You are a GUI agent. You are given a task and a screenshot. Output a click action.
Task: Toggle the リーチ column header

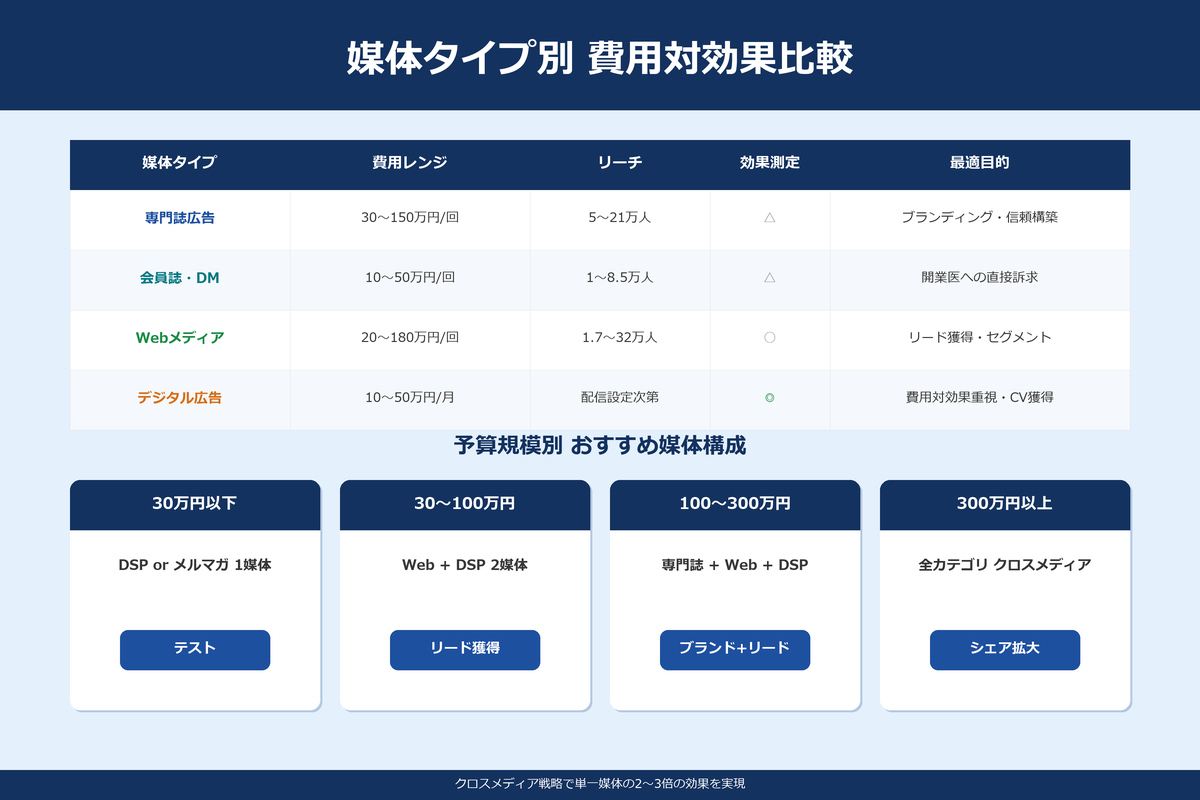point(619,164)
